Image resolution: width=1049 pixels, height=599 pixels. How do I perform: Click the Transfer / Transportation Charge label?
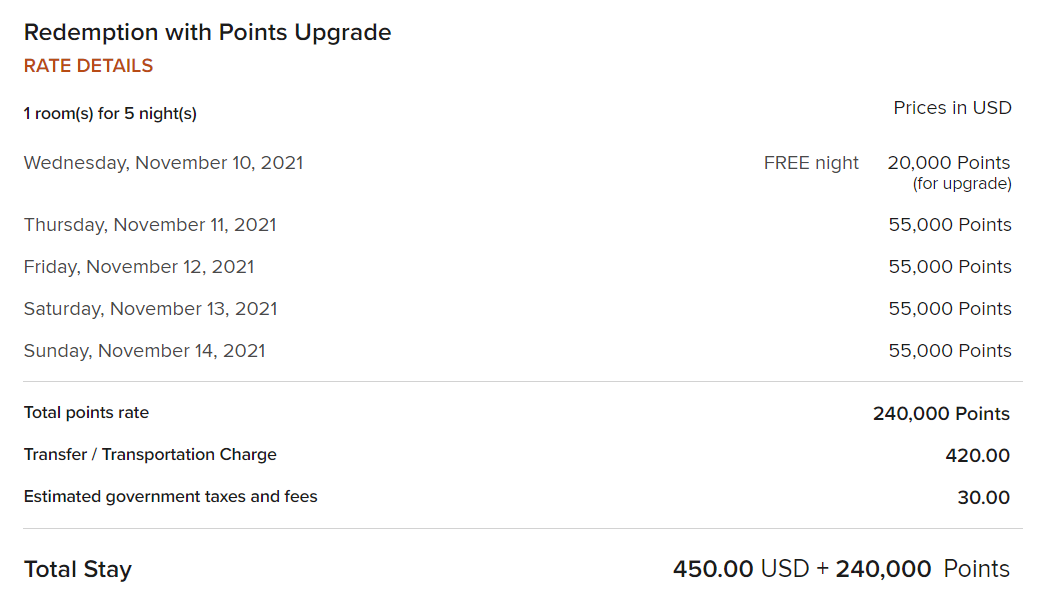point(150,454)
